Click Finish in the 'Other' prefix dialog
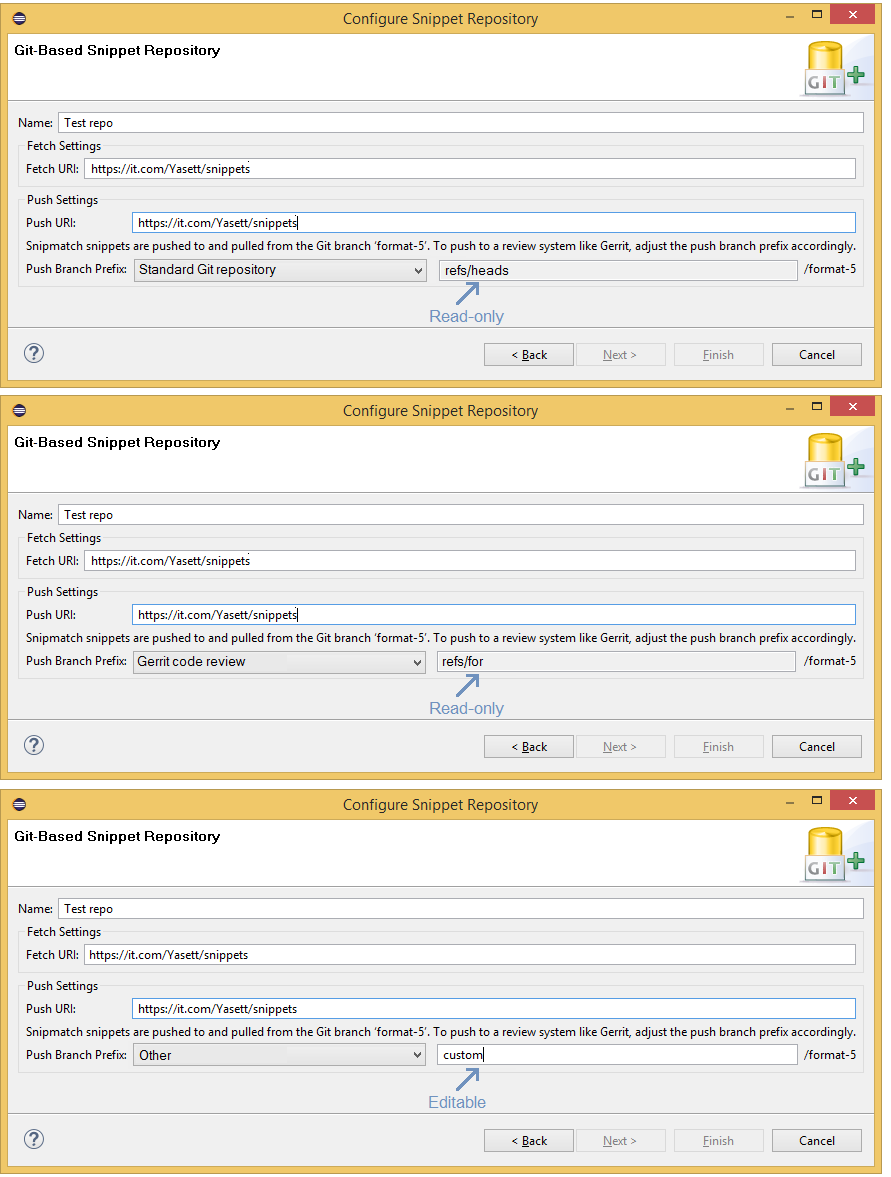The width and height of the screenshot is (891, 1177). click(x=718, y=1140)
